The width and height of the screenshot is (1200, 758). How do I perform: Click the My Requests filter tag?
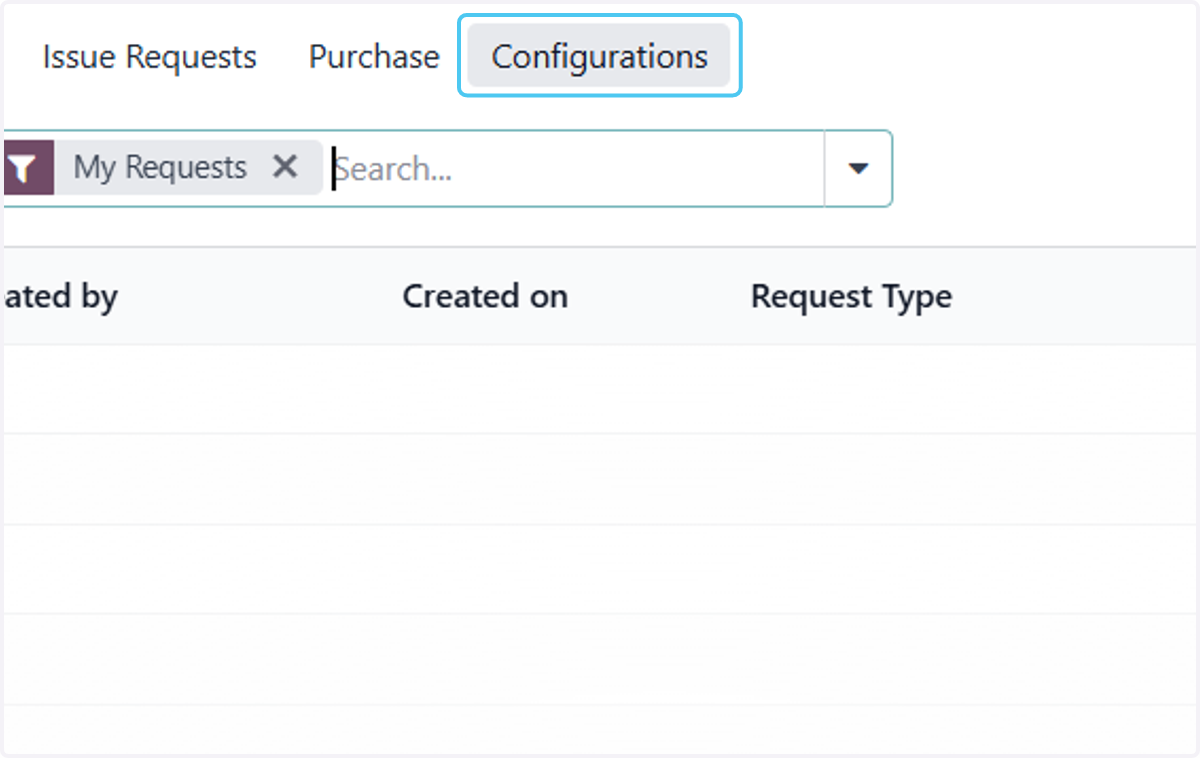coord(160,167)
